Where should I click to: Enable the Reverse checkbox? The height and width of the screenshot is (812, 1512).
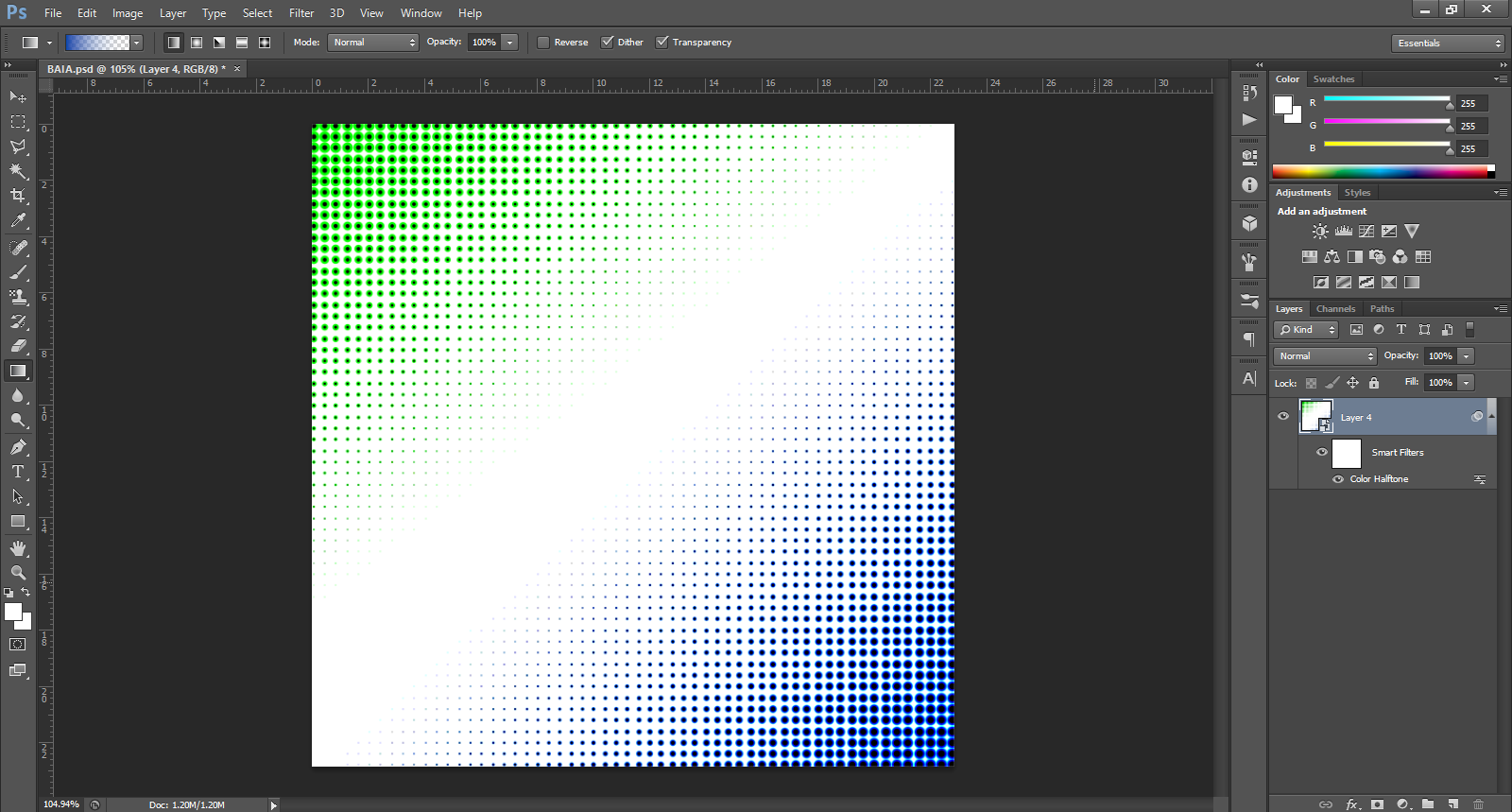[x=543, y=43]
